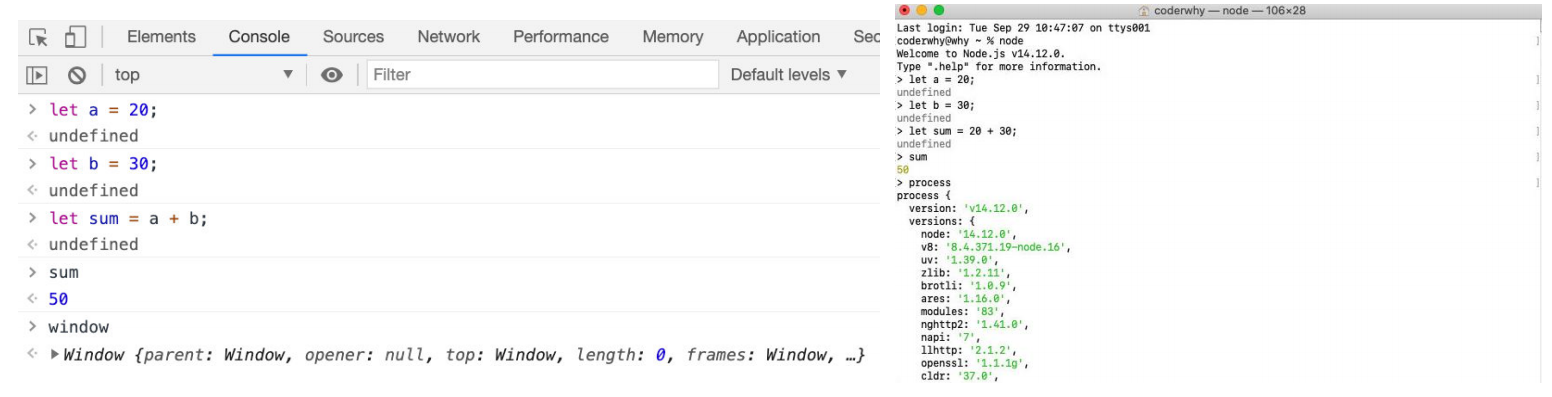The width and height of the screenshot is (1552, 397).
Task: Click the "llhttp: '2.1.2'" entry
Action: coord(968,350)
